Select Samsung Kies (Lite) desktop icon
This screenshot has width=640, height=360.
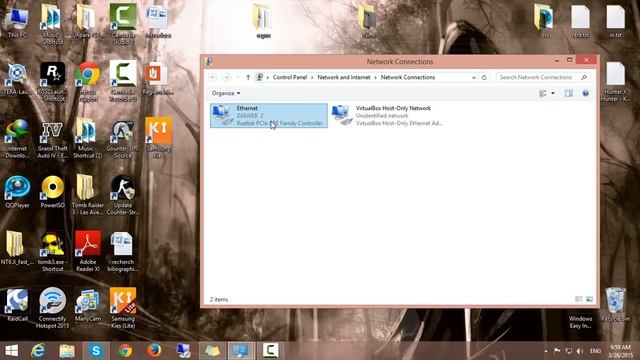123,309
